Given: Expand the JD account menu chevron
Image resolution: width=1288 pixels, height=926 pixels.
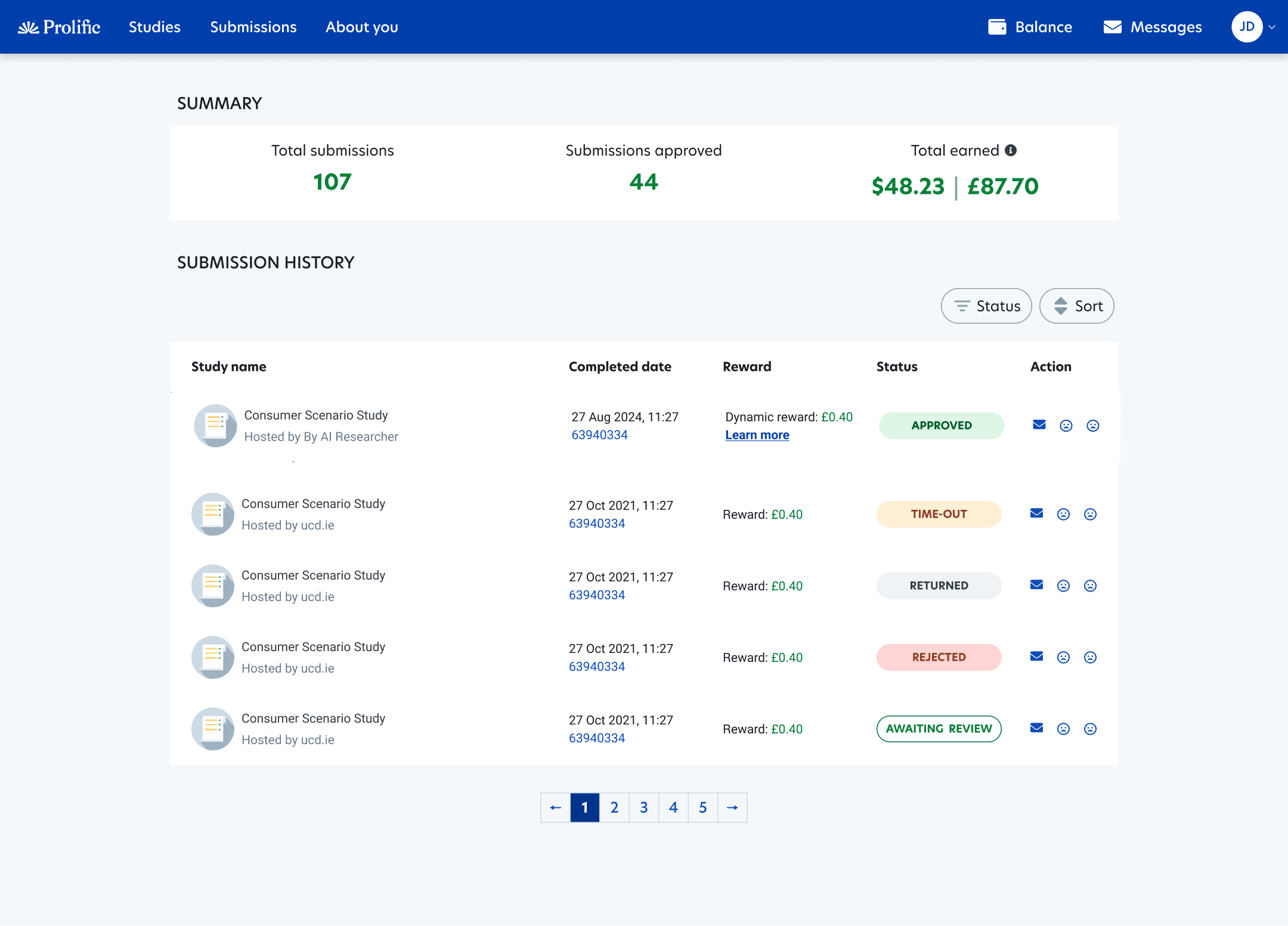Looking at the screenshot, I should click(1272, 27).
